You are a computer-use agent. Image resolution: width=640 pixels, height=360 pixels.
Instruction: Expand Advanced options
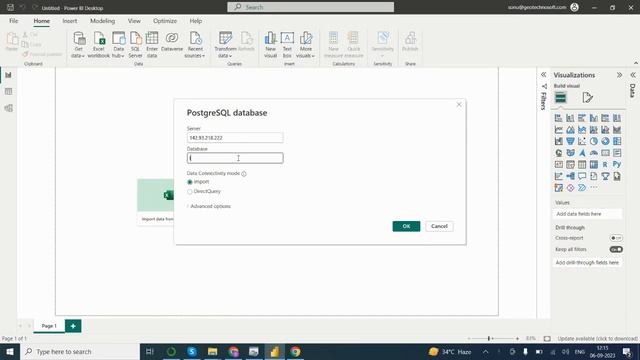click(209, 207)
